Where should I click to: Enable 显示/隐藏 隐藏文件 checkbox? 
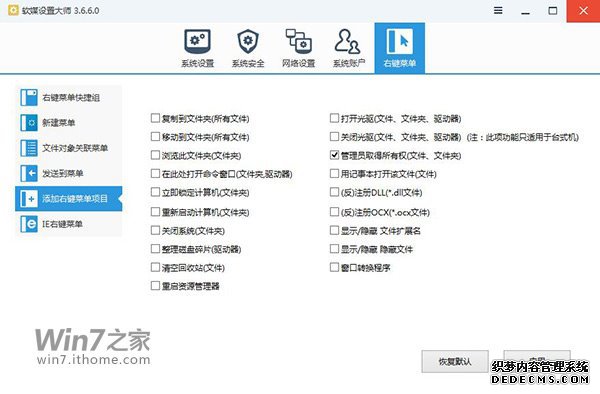[x=334, y=249]
